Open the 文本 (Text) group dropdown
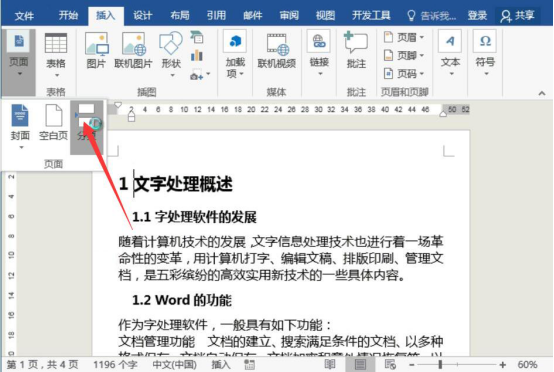The width and height of the screenshot is (554, 372). (x=450, y=54)
